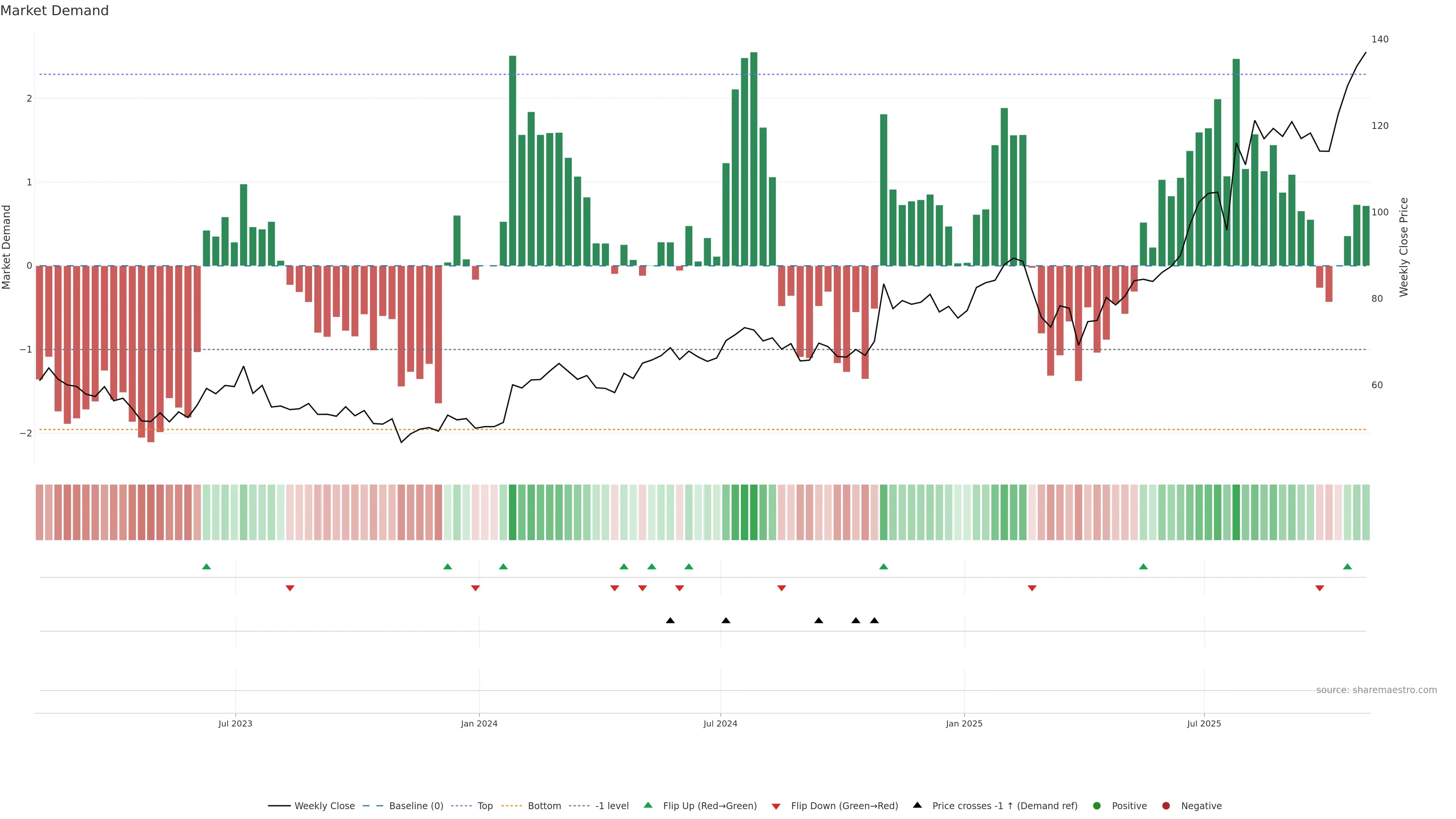Click the leftmost green flip-up triangle marker
Image resolution: width=1456 pixels, height=819 pixels.
tap(206, 566)
